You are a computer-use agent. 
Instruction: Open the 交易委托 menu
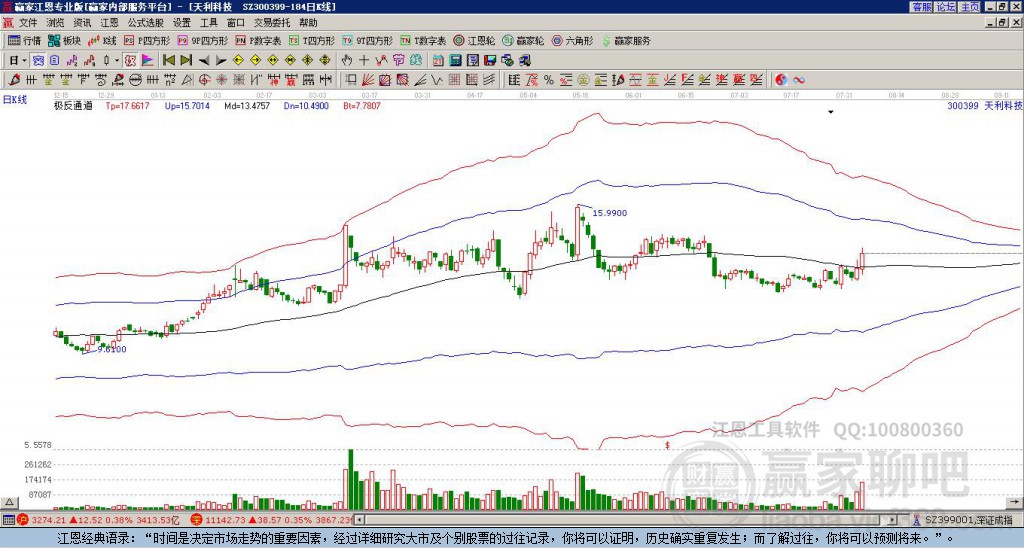pos(271,23)
